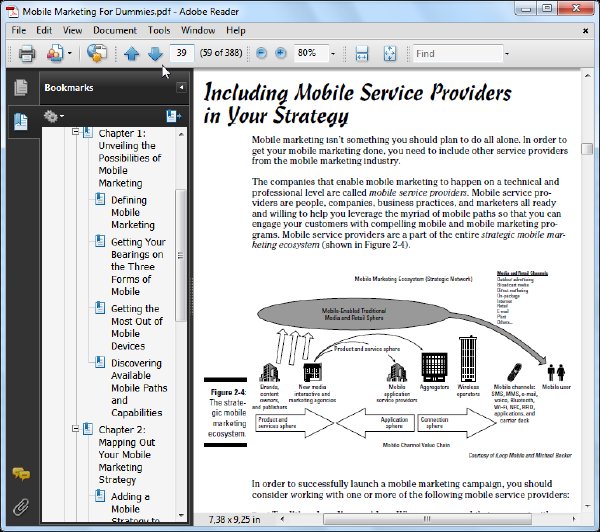Open the Window menu

click(x=198, y=30)
